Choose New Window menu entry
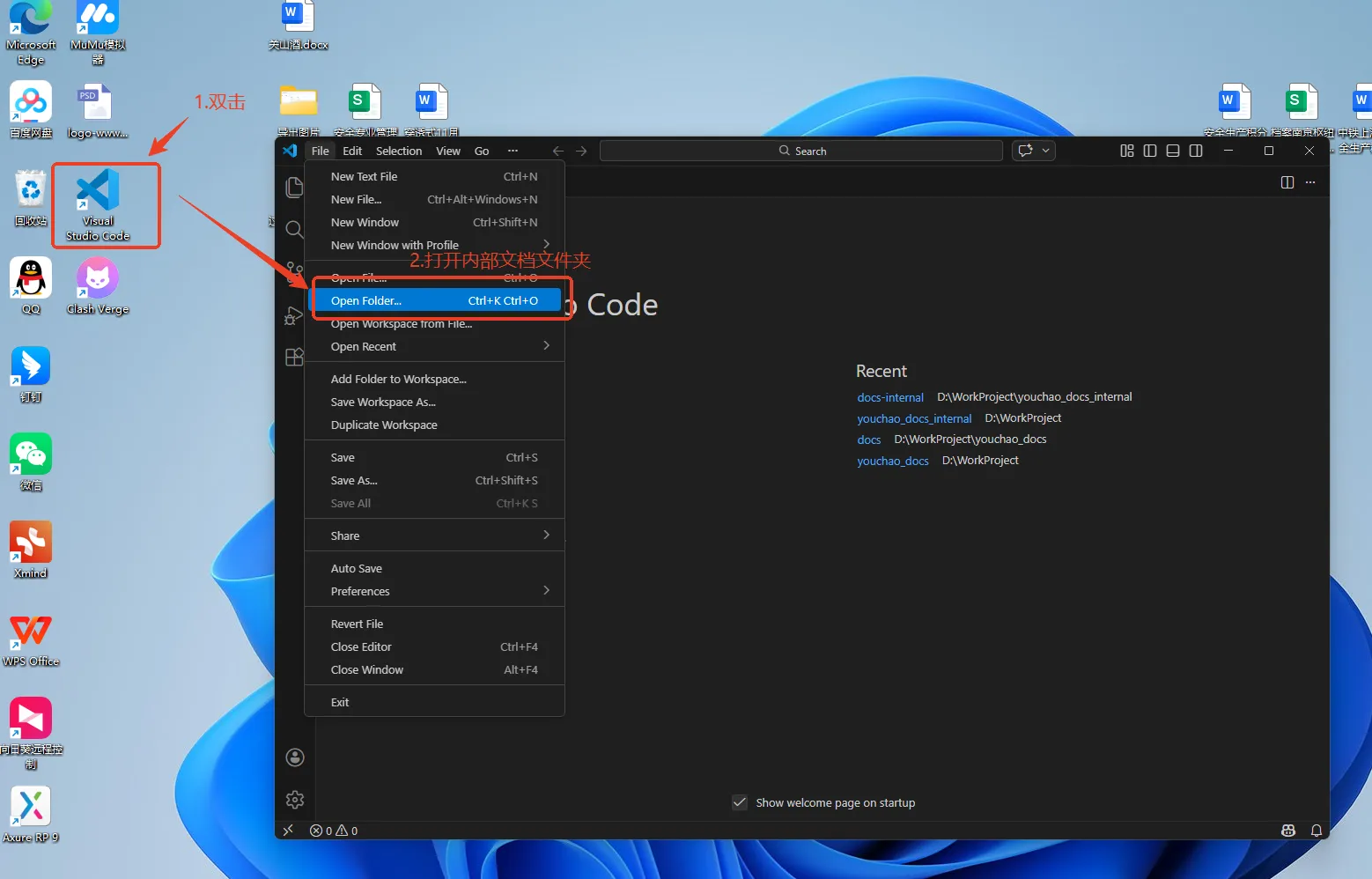Viewport: 1372px width, 879px height. tap(434, 222)
